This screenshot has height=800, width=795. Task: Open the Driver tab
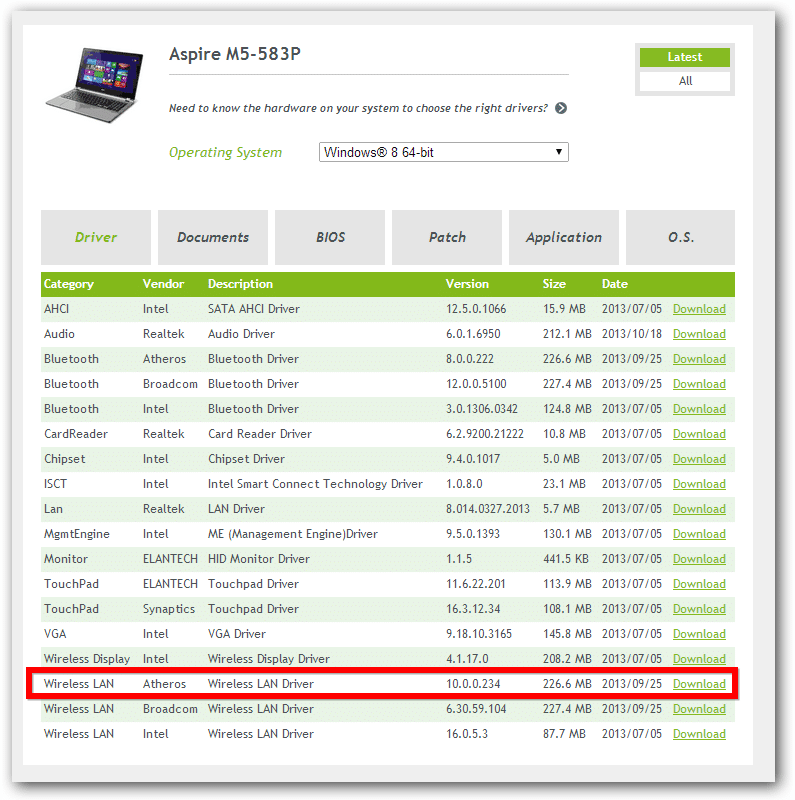point(96,237)
